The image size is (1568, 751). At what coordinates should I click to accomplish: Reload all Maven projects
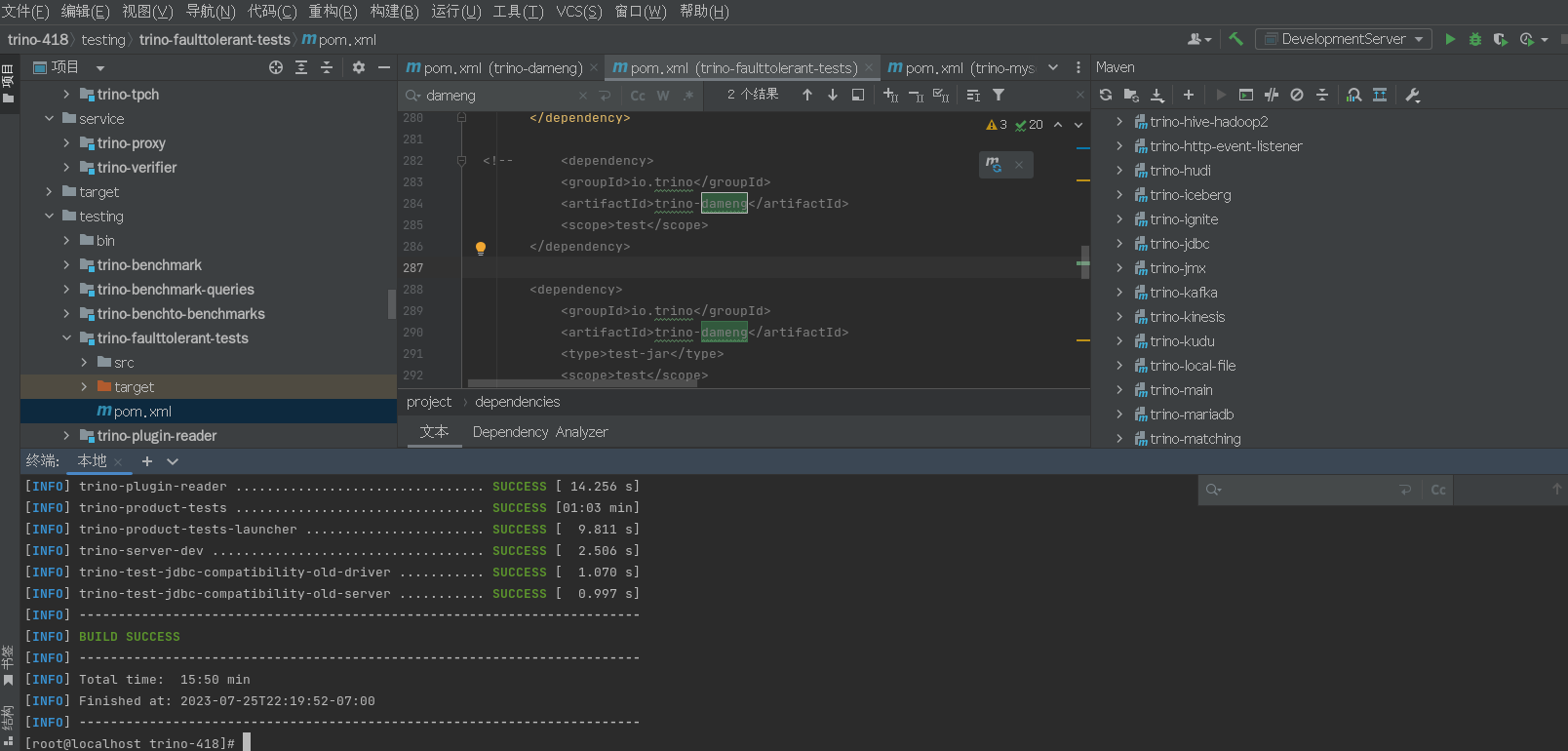(x=1105, y=95)
